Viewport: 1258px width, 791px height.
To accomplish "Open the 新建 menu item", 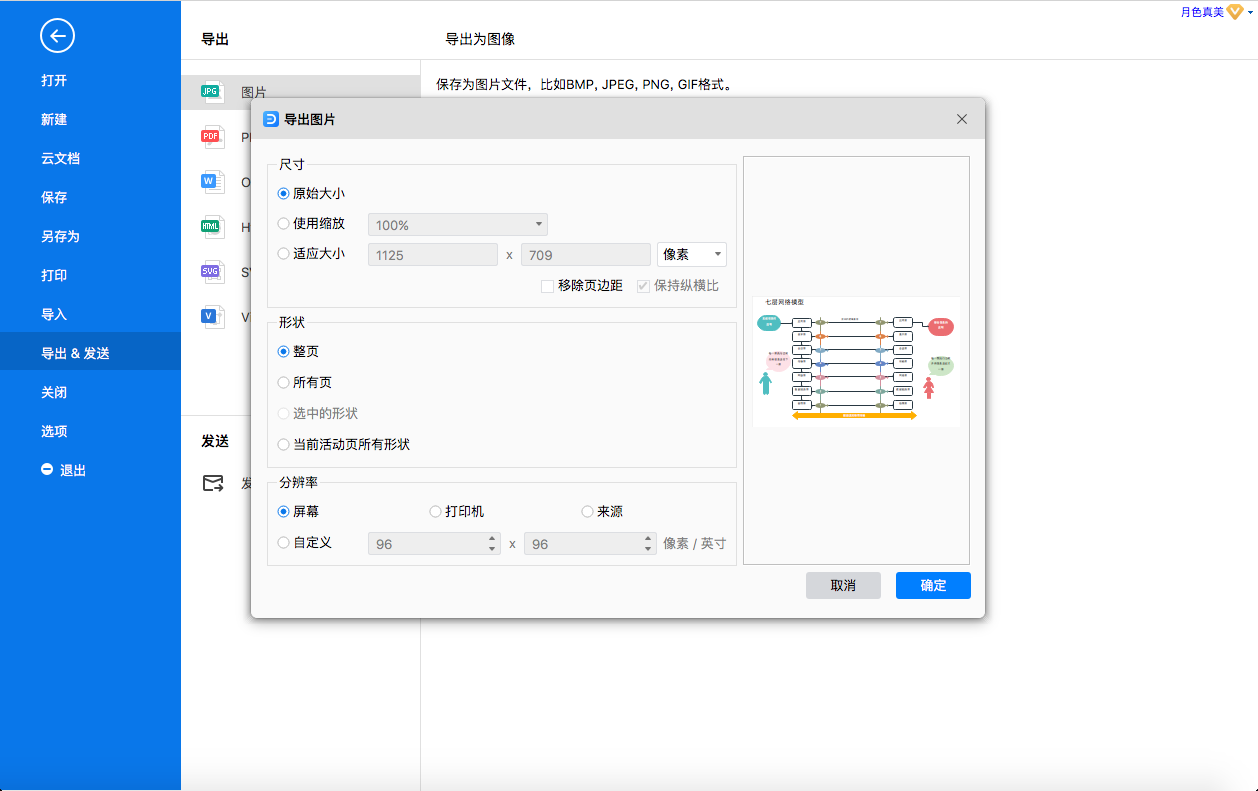I will pyautogui.click(x=54, y=119).
